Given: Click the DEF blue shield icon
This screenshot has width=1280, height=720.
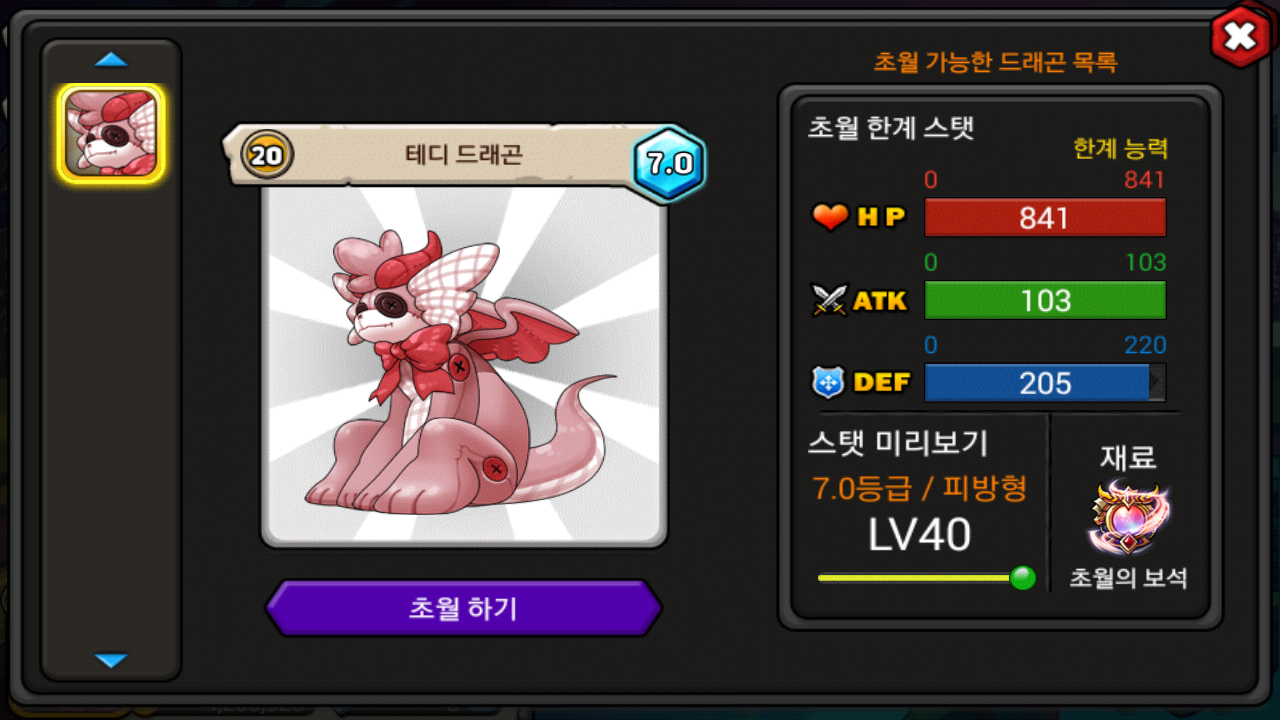Looking at the screenshot, I should tap(829, 383).
